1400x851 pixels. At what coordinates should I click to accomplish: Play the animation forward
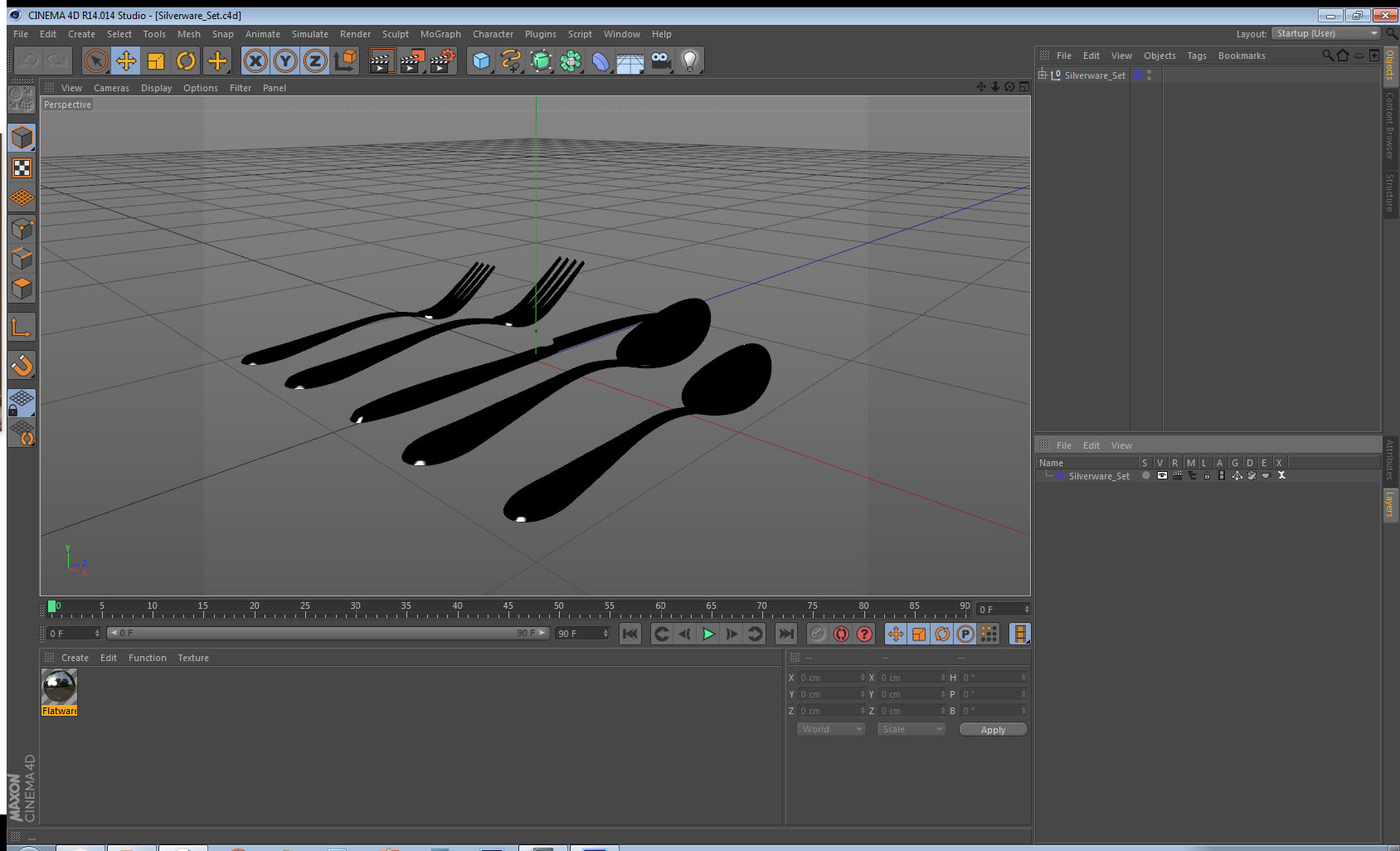click(x=708, y=634)
